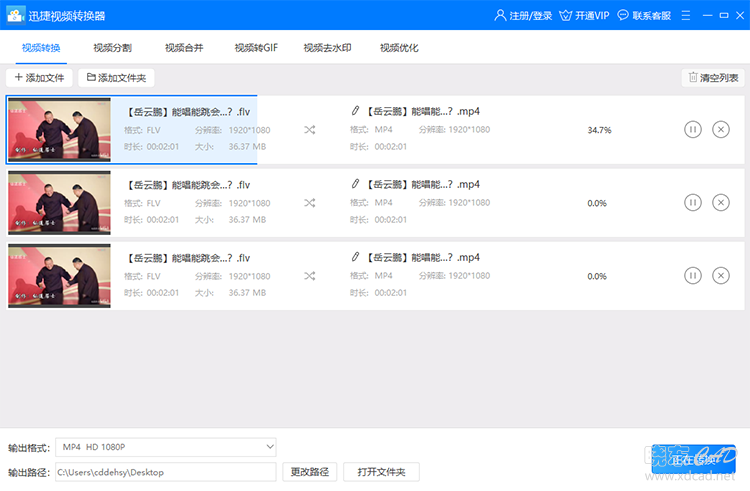Screen dimensions: 750x491
Task: Select the second video thumbnail
Action: point(59,203)
